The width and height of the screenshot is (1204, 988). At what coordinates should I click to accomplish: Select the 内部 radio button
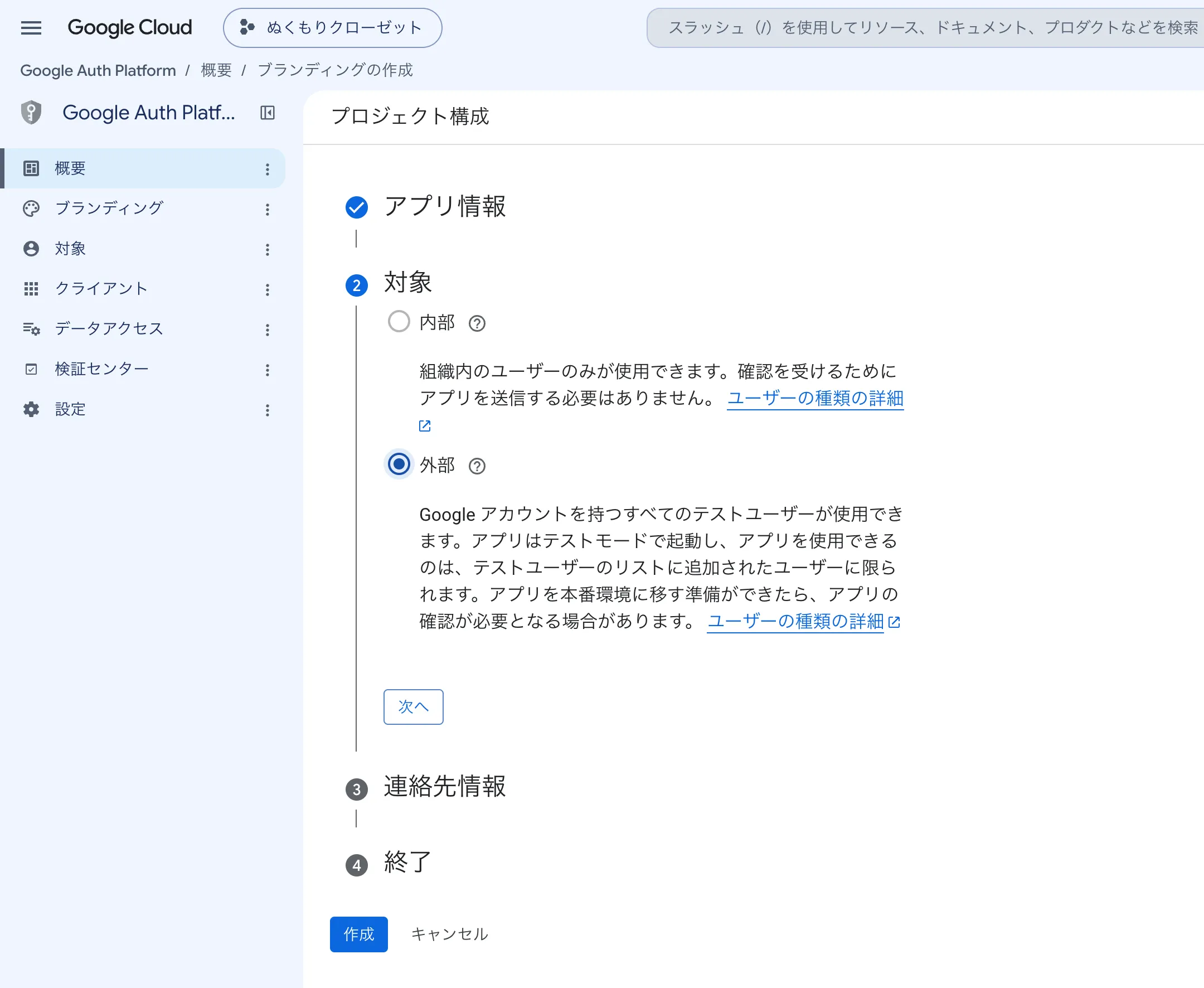[x=399, y=322]
